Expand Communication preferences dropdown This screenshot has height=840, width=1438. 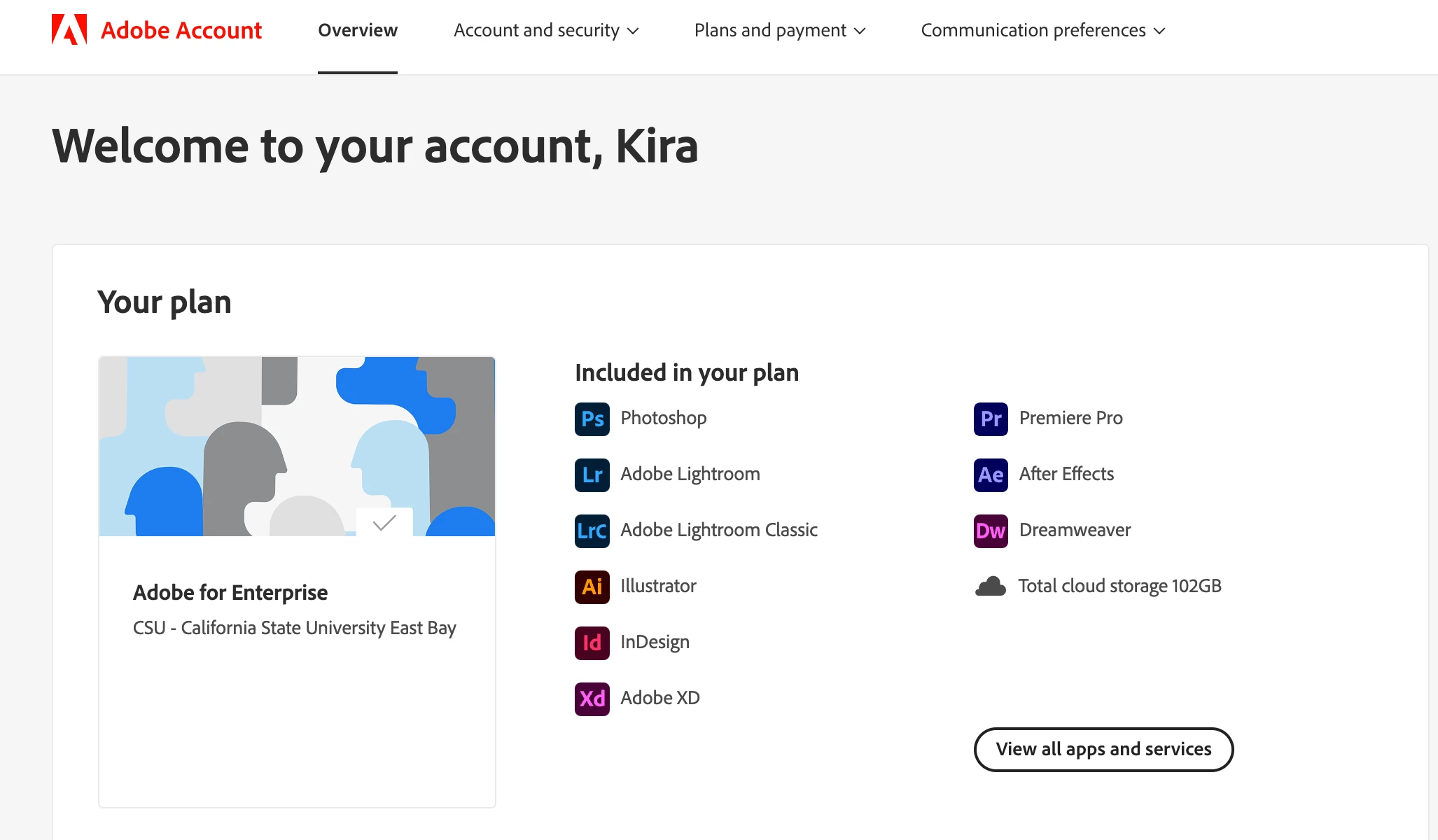(1042, 30)
